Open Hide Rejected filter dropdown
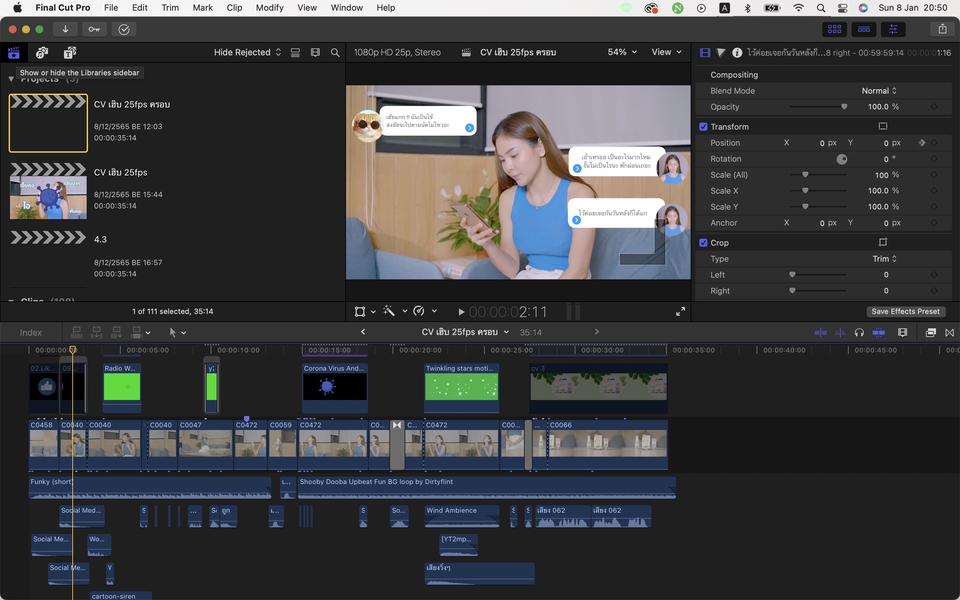Screen dimensions: 960x600 click(x=247, y=52)
